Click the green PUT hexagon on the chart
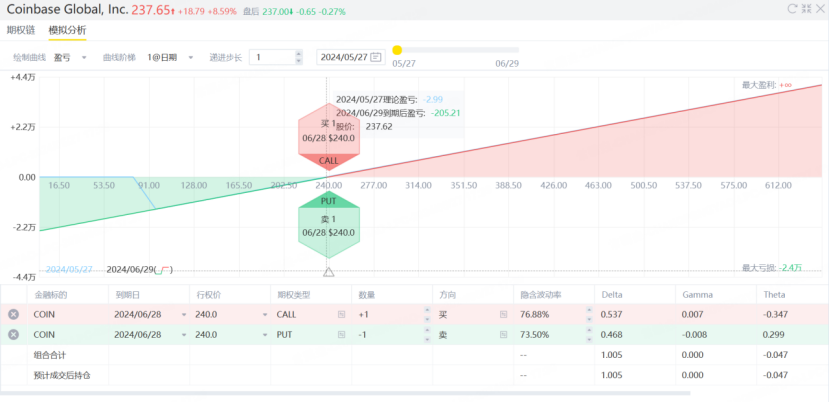This screenshot has height=403, width=829. point(329,226)
